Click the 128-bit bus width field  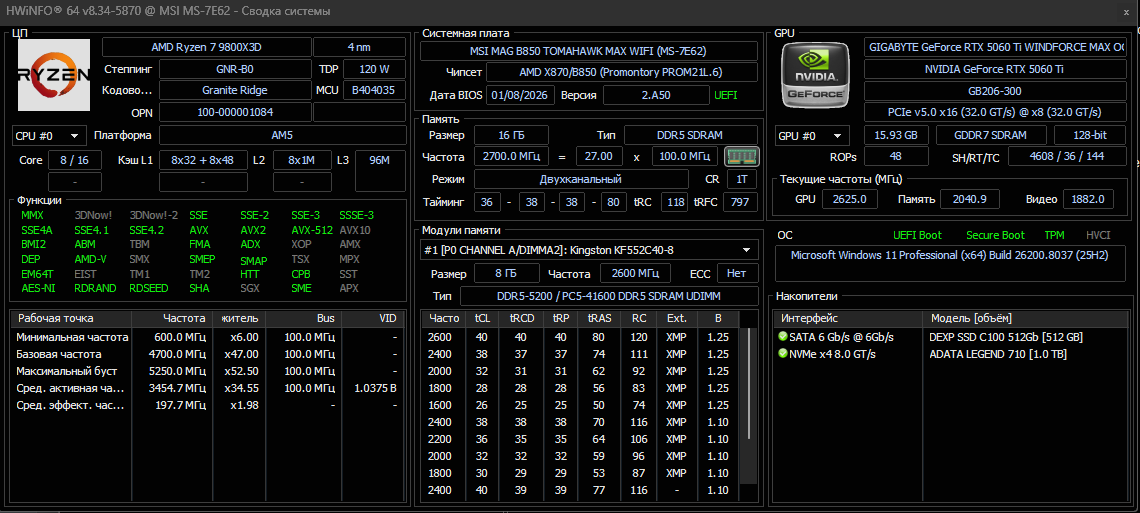[1091, 136]
